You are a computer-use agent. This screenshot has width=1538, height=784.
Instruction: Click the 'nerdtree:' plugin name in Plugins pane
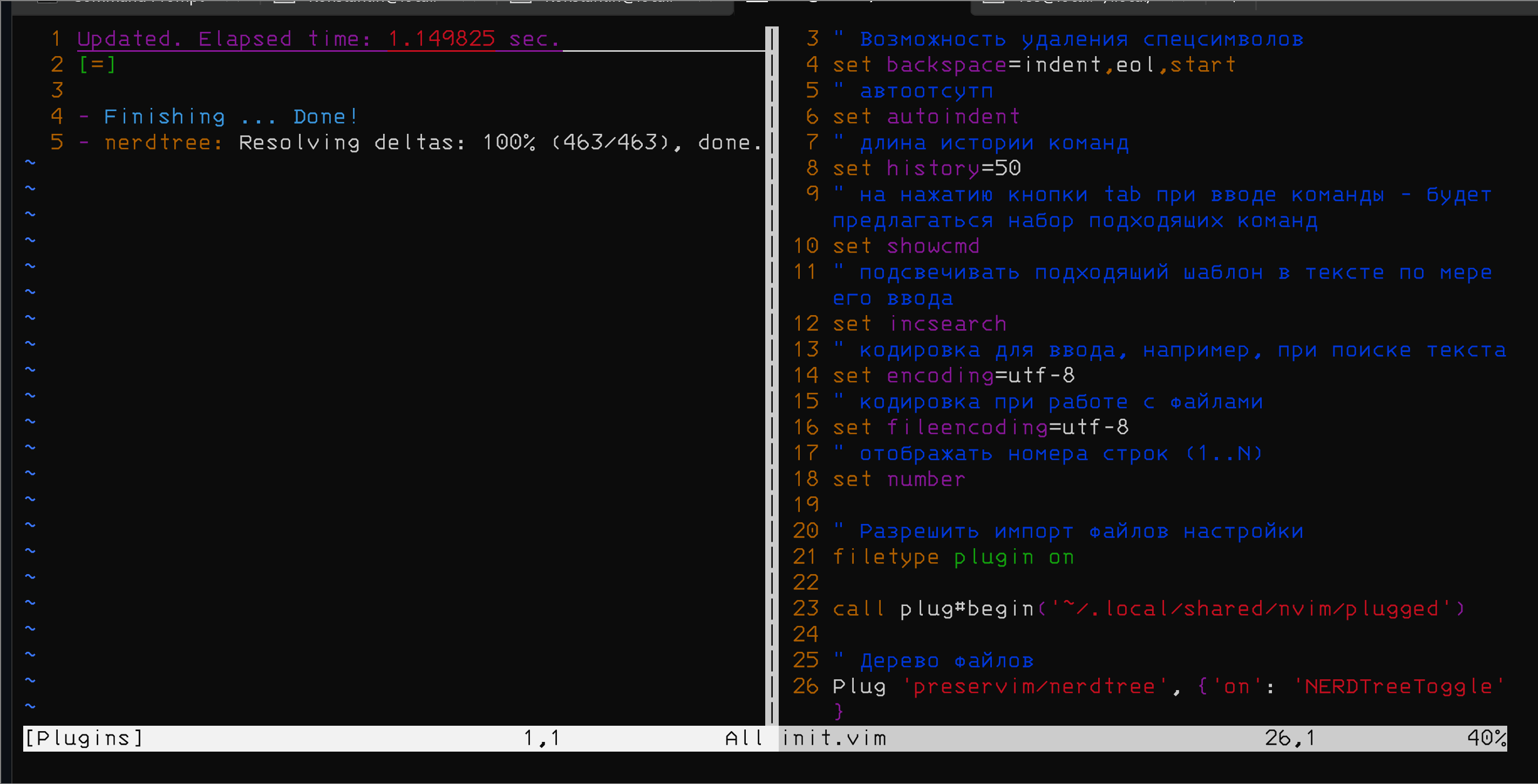[x=163, y=142]
